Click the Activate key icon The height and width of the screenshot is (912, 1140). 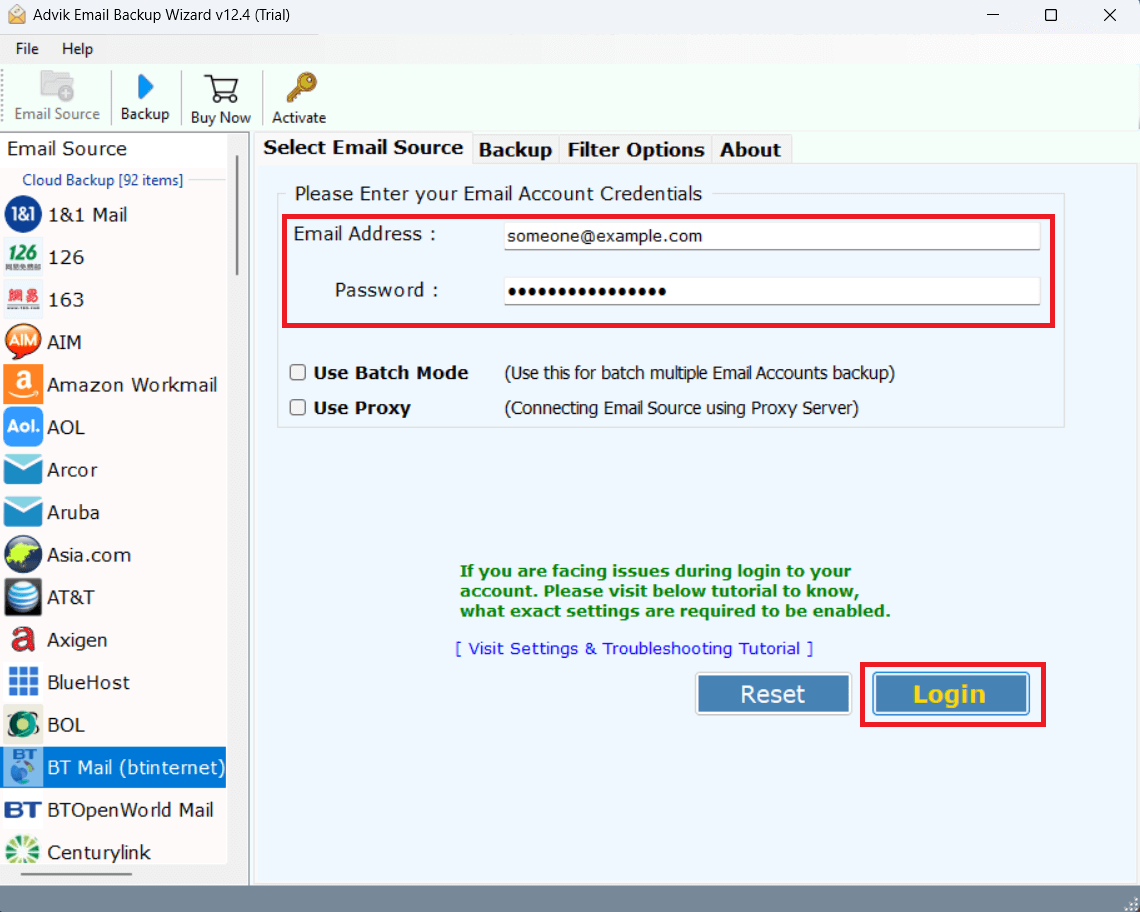coord(301,87)
